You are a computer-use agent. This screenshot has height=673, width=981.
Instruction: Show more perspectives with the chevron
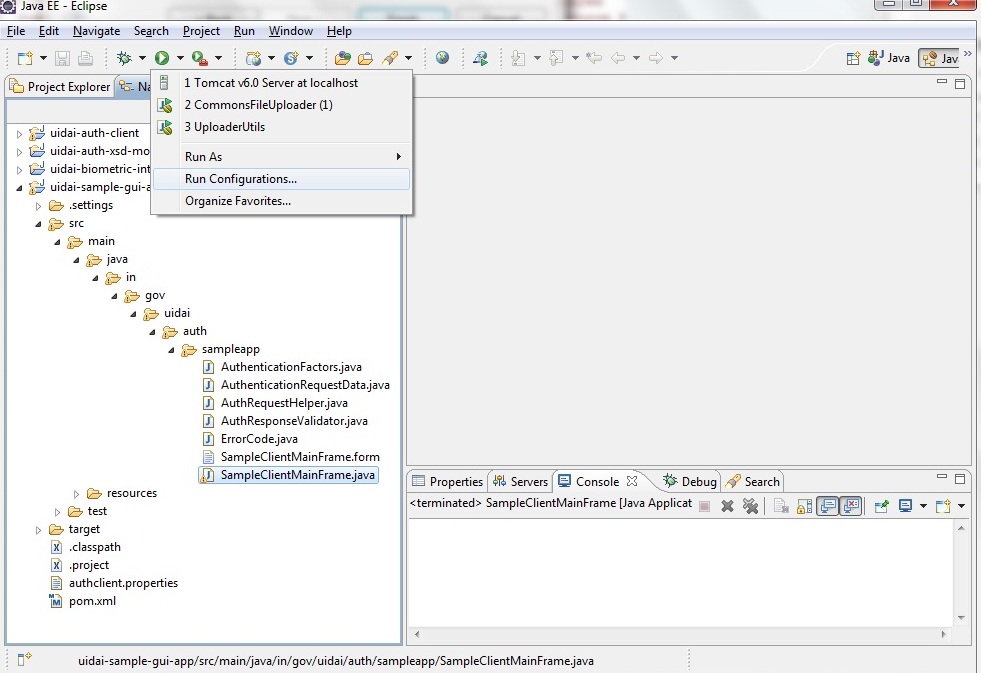968,54
